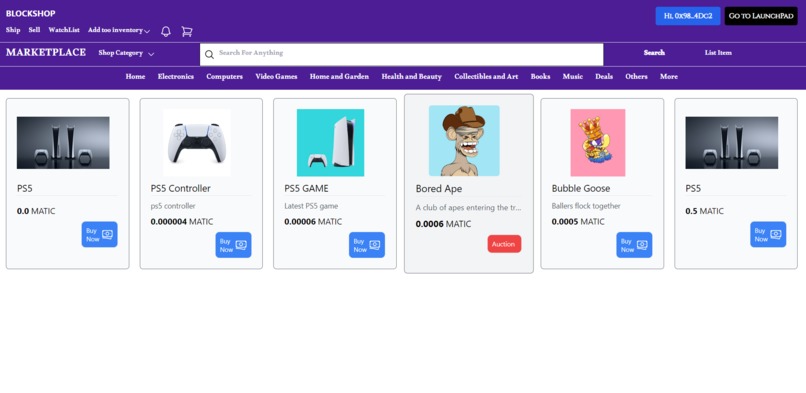Open the Bored Ape NFT image
Screen dimensions: 806x393
click(x=464, y=141)
